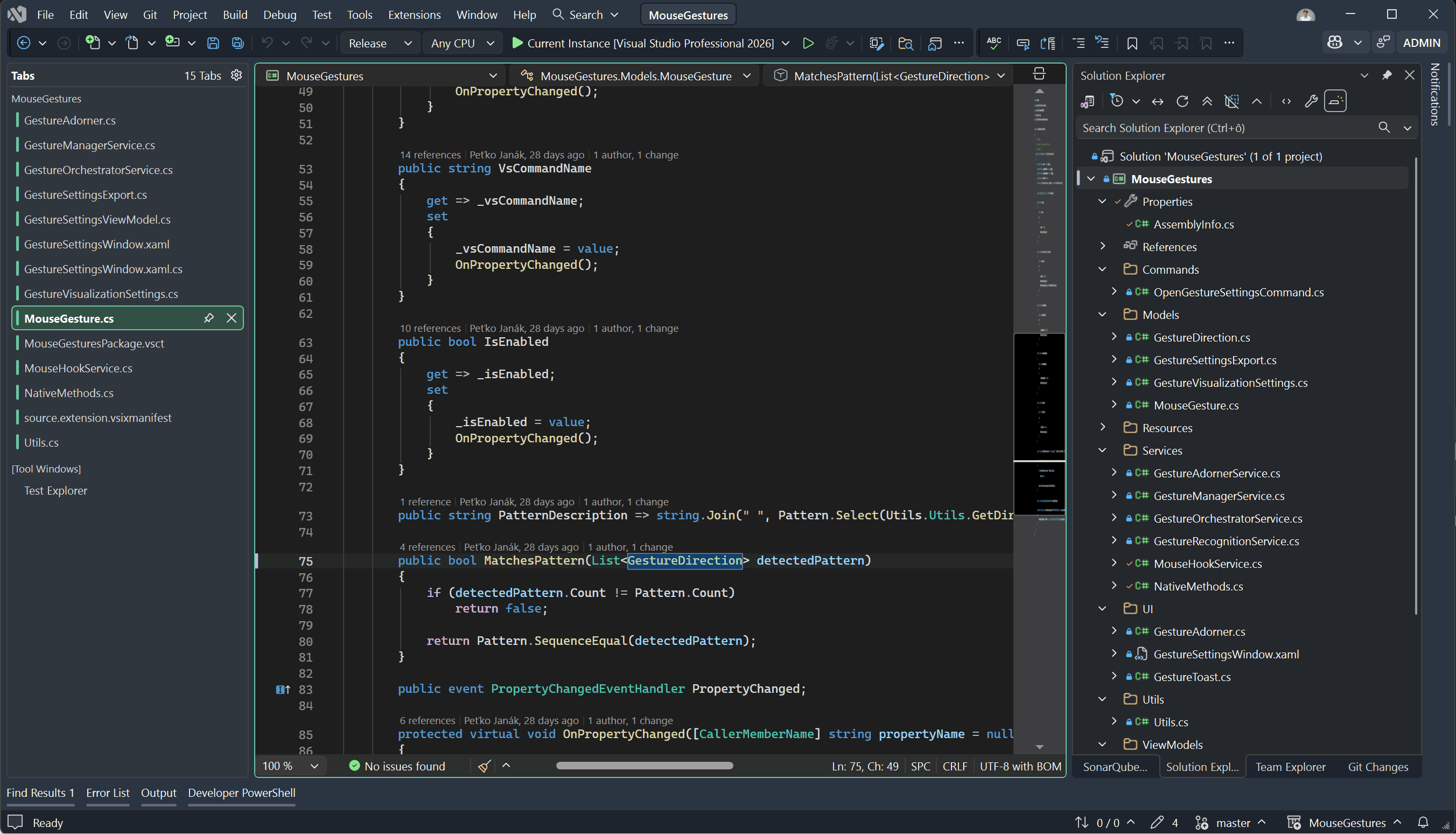Viewport: 1456px width, 834px height.
Task: Save the current file with the single-disk icon
Action: pyautogui.click(x=213, y=43)
